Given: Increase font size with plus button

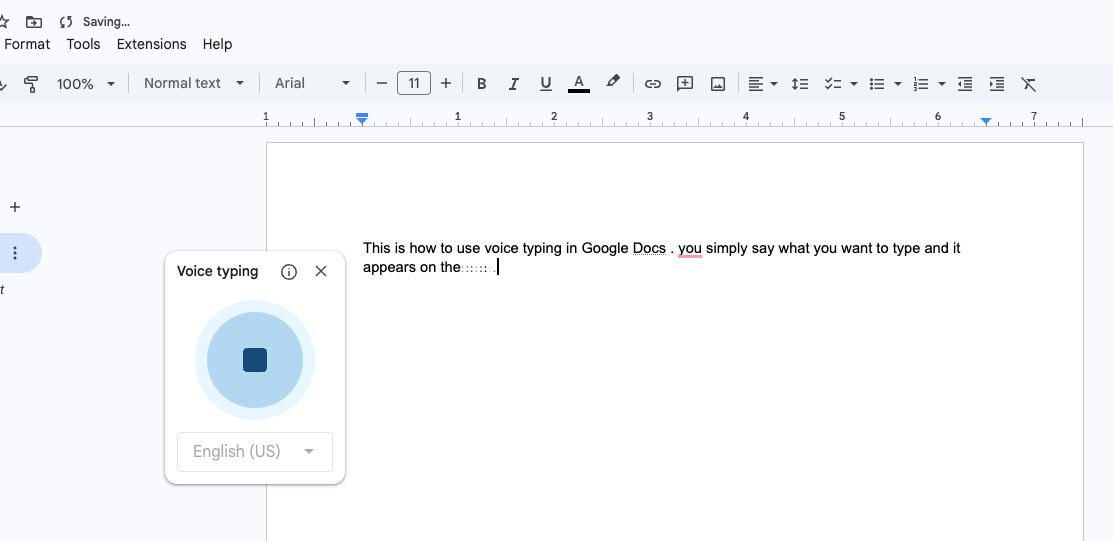Looking at the screenshot, I should click(446, 83).
